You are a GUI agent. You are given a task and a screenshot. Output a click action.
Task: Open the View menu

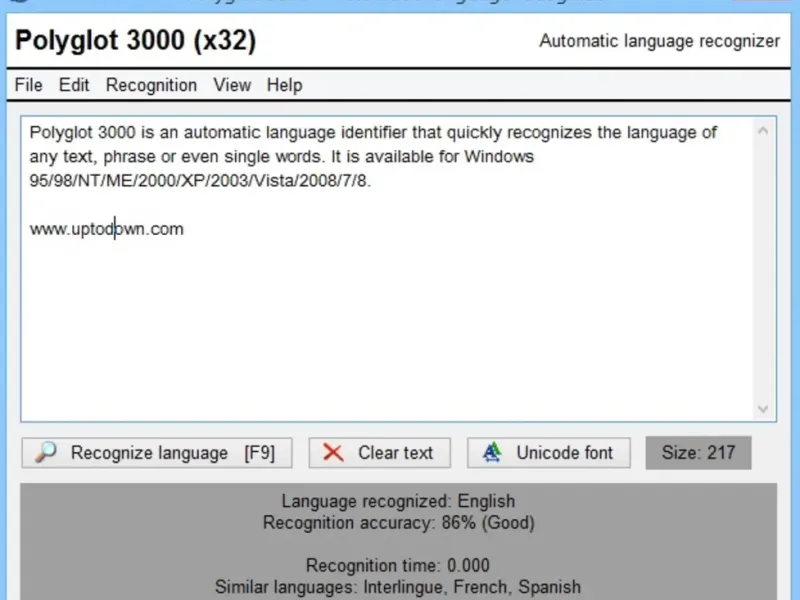(232, 85)
